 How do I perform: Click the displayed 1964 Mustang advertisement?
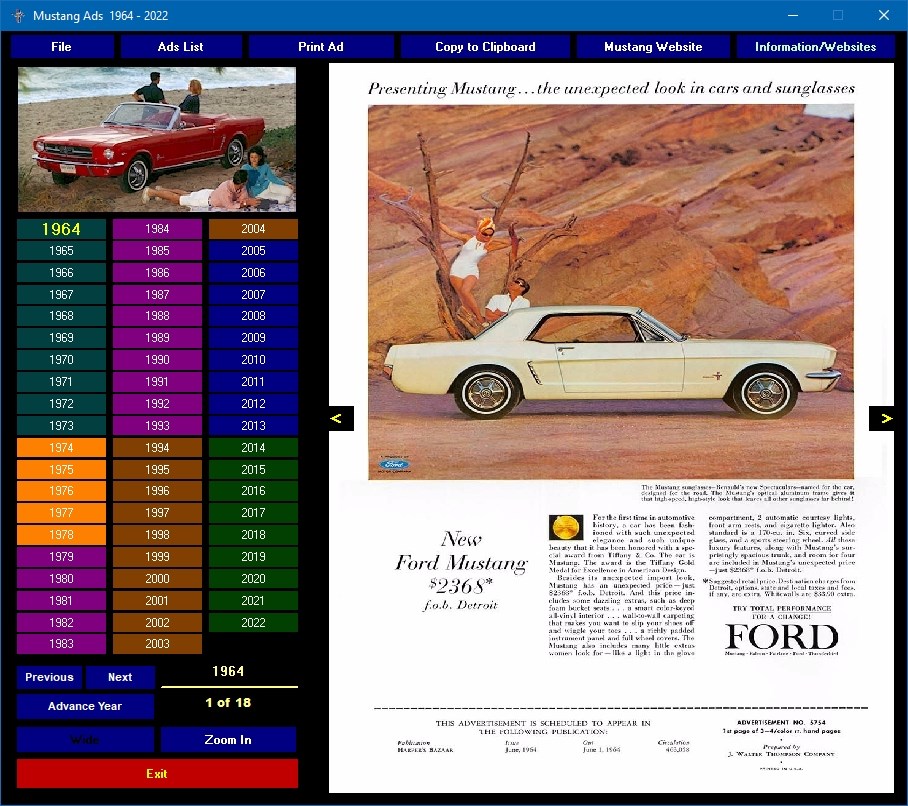612,428
